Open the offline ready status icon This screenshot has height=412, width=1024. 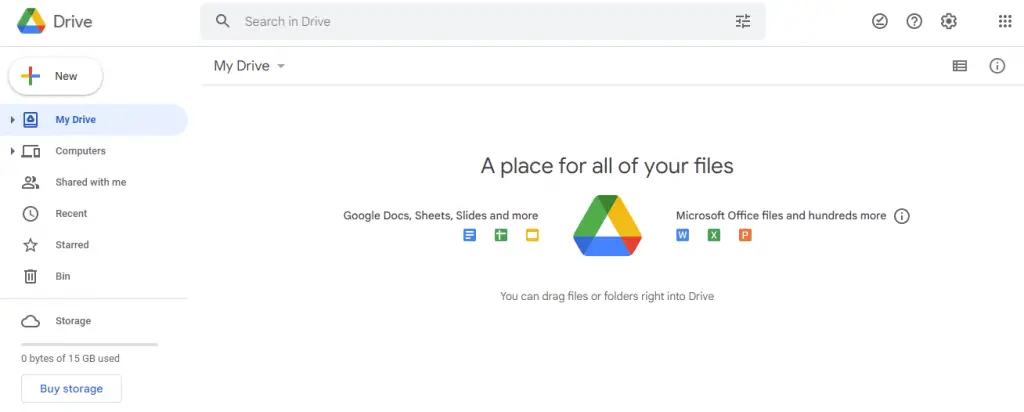(880, 22)
